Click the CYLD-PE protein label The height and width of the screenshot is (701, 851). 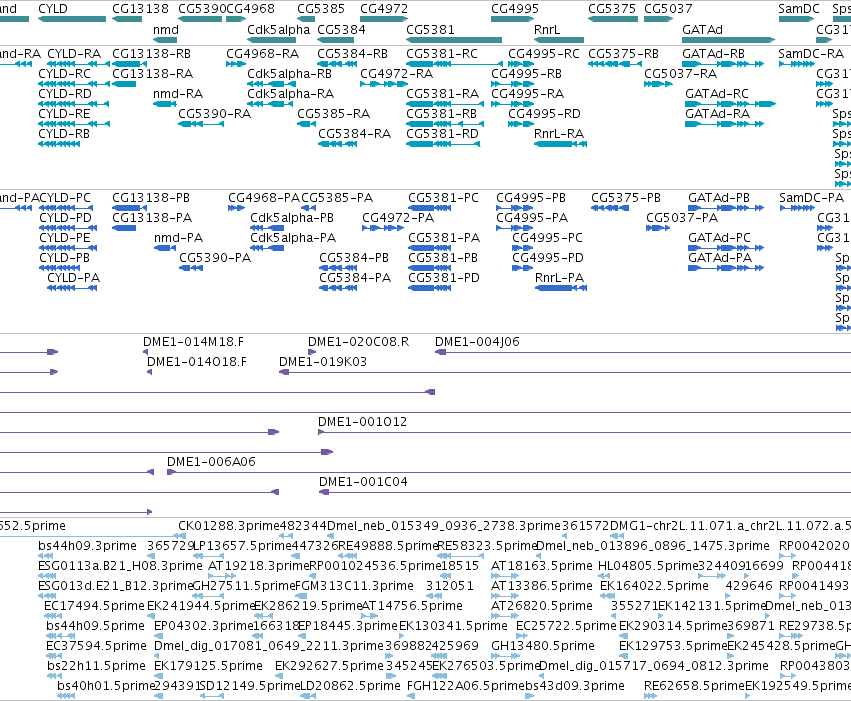[65, 238]
